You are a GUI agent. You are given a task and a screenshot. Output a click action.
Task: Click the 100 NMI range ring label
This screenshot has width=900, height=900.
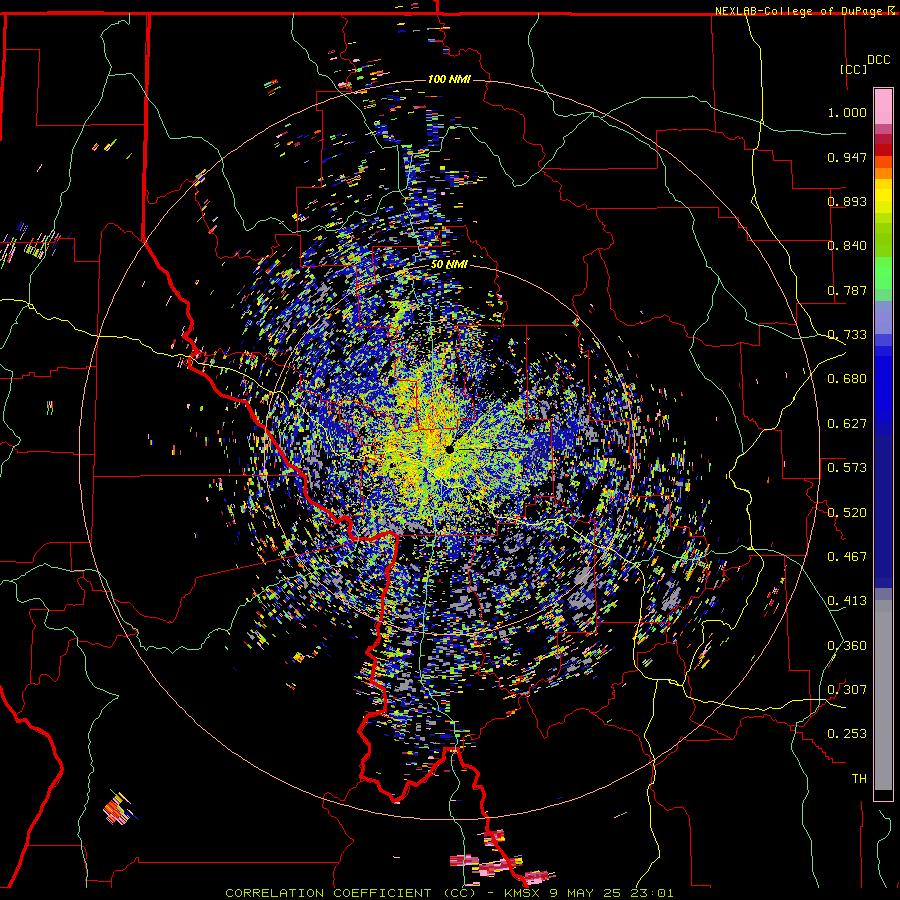click(449, 79)
